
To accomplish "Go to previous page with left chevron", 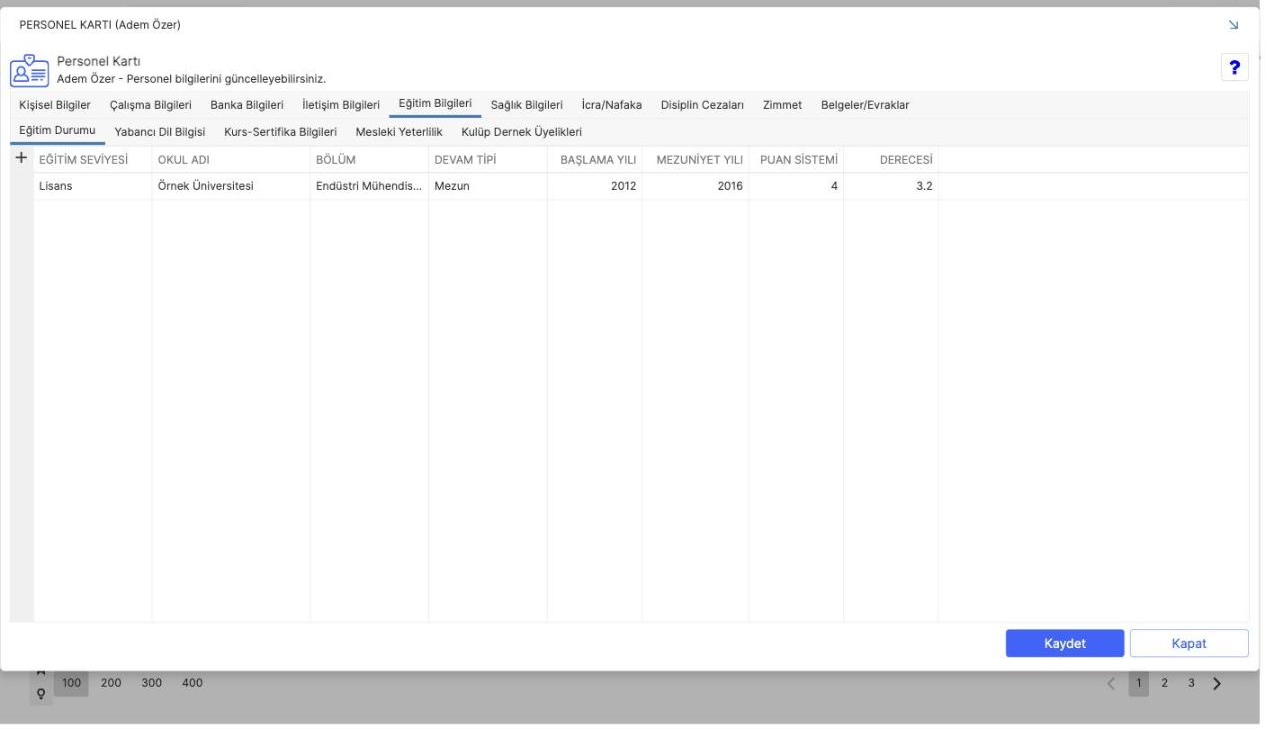I will (1112, 683).
